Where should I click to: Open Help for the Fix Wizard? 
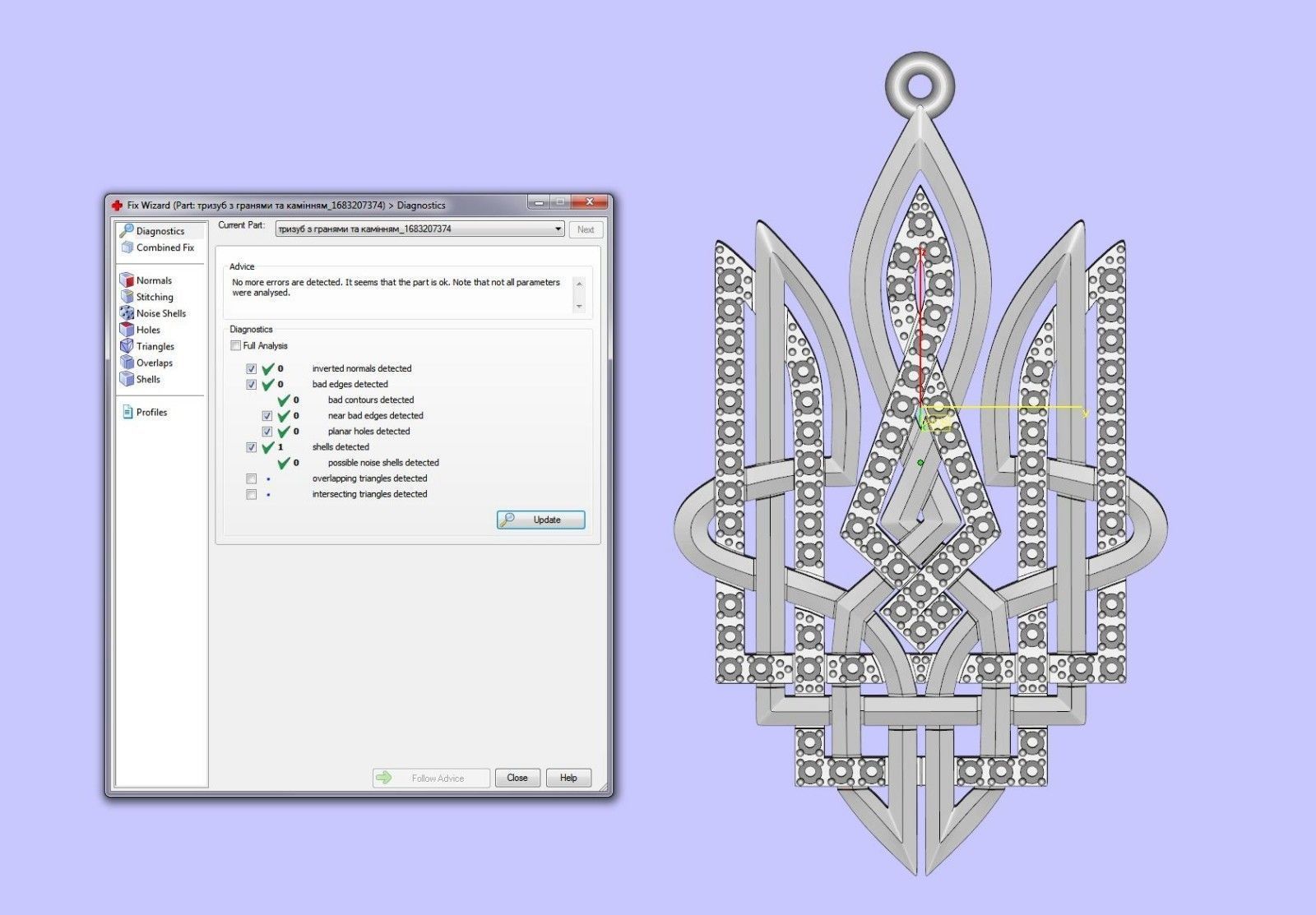[x=568, y=778]
